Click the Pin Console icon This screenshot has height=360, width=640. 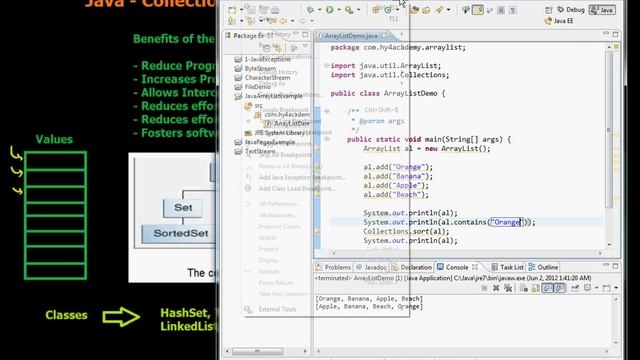click(x=575, y=288)
